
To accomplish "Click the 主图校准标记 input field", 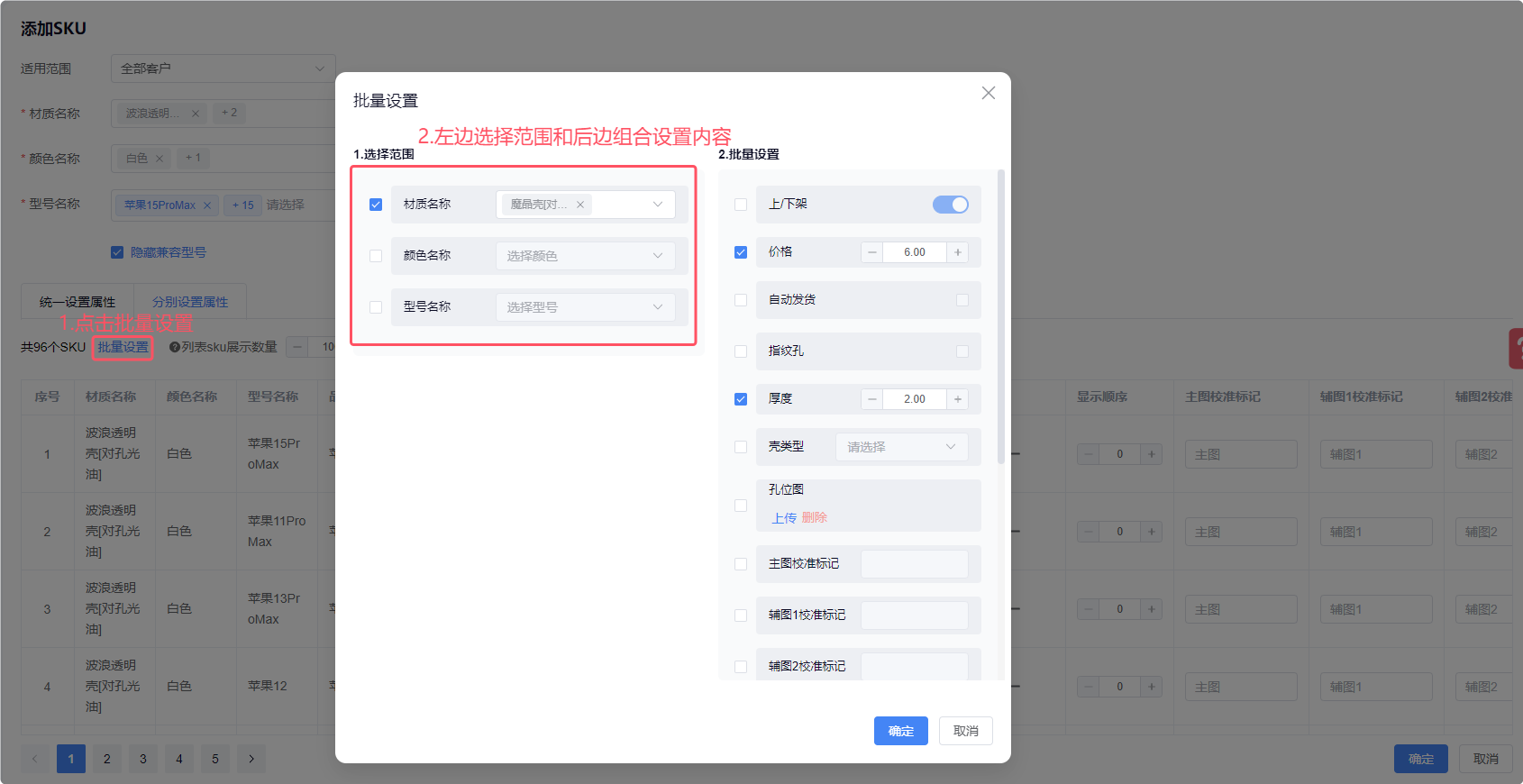I will [x=914, y=564].
